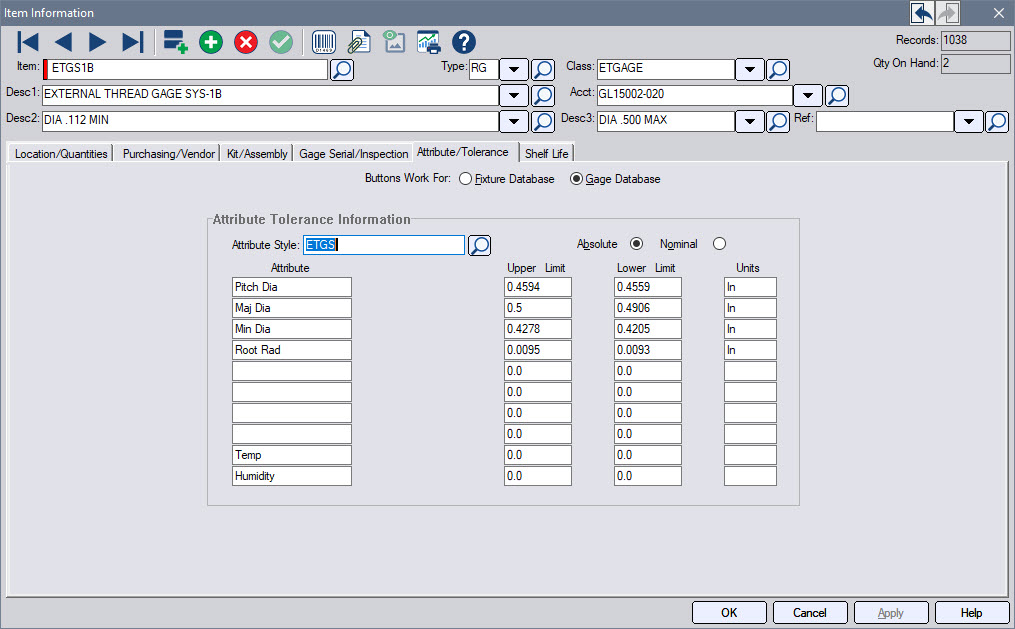Screen dimensions: 1015x629
Task: Delete the record using the red X icon
Action: [x=245, y=41]
